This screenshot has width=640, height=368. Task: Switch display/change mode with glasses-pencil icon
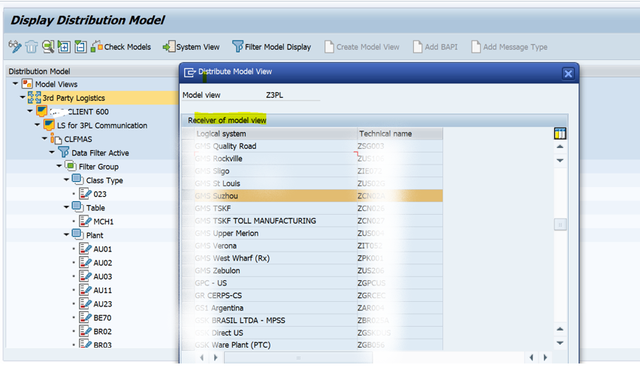tap(15, 47)
